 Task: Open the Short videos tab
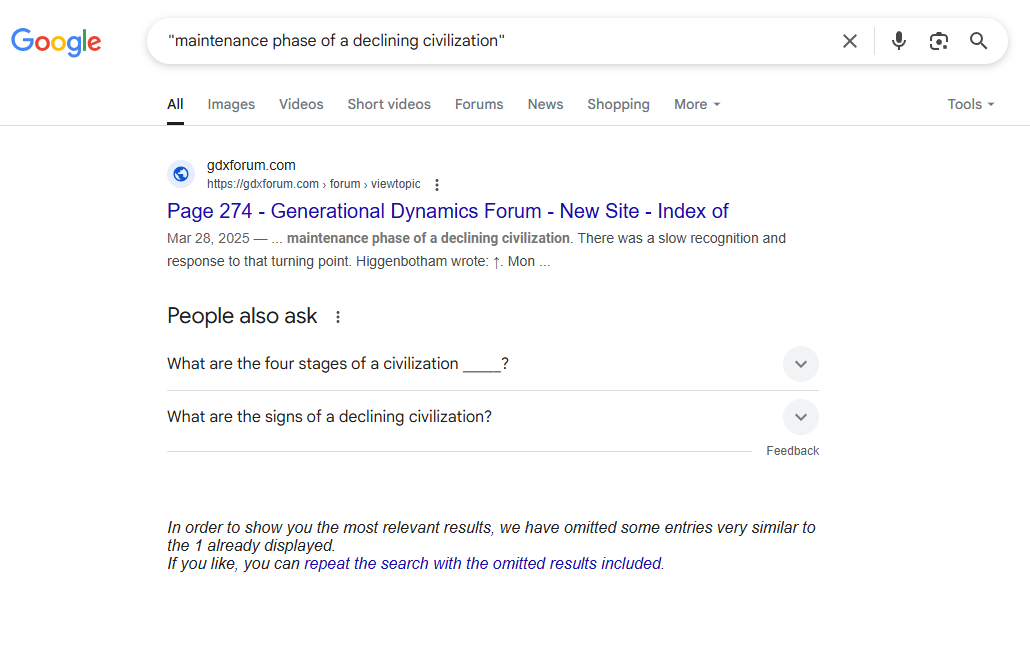tap(389, 104)
